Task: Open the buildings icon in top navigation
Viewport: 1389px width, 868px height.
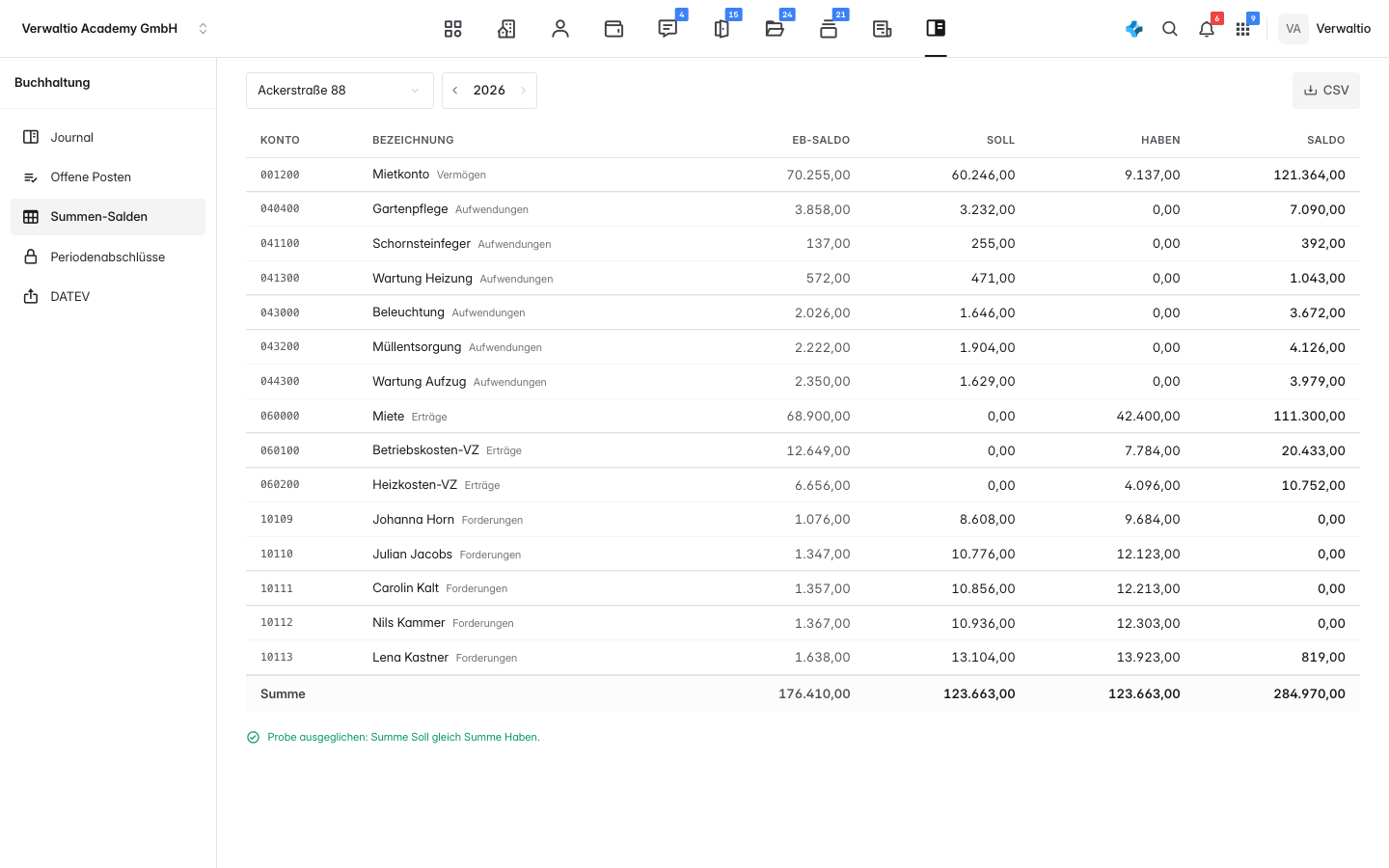Action: pyautogui.click(x=506, y=29)
